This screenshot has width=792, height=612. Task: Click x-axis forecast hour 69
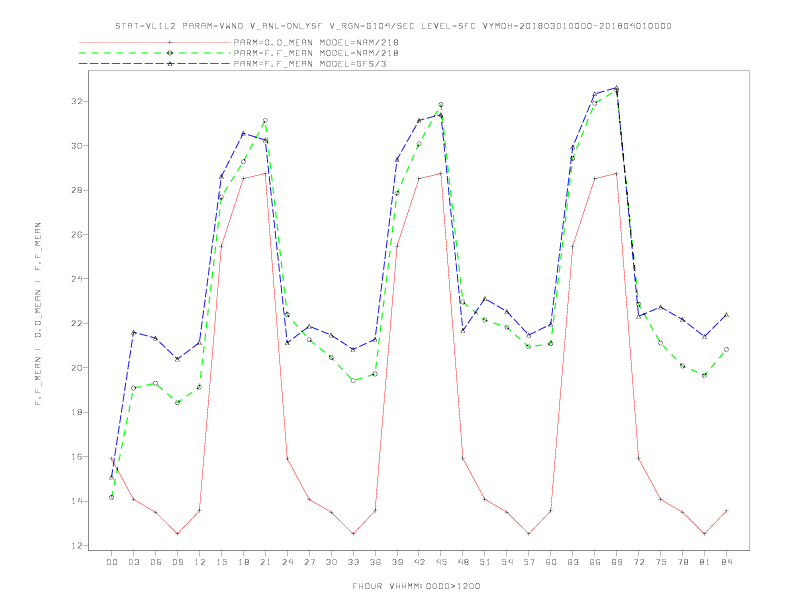tap(617, 562)
